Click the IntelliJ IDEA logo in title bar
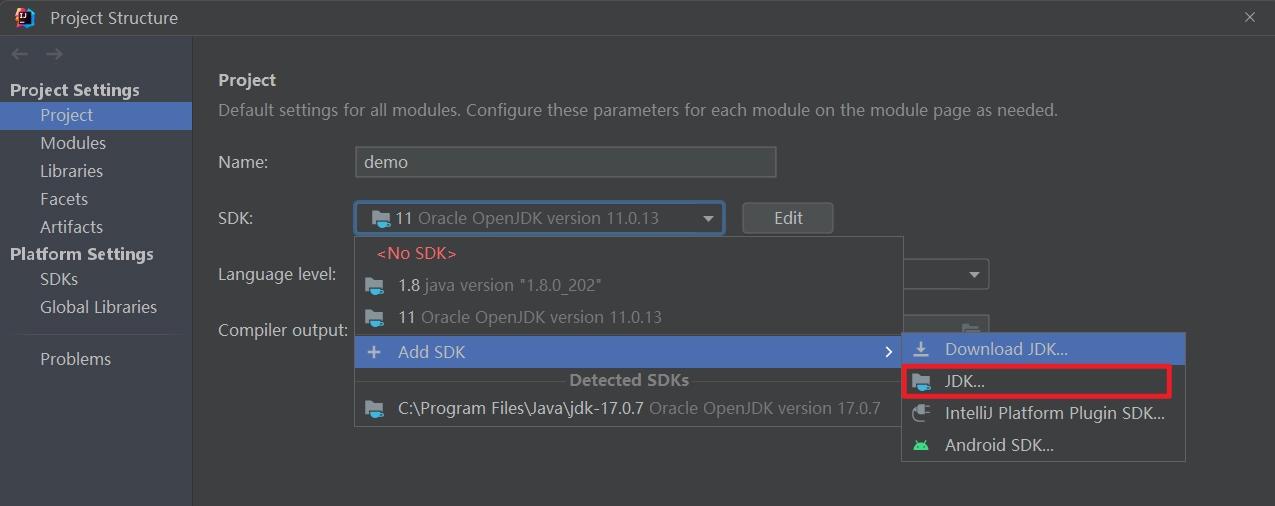The height and width of the screenshot is (506, 1275). coord(25,17)
